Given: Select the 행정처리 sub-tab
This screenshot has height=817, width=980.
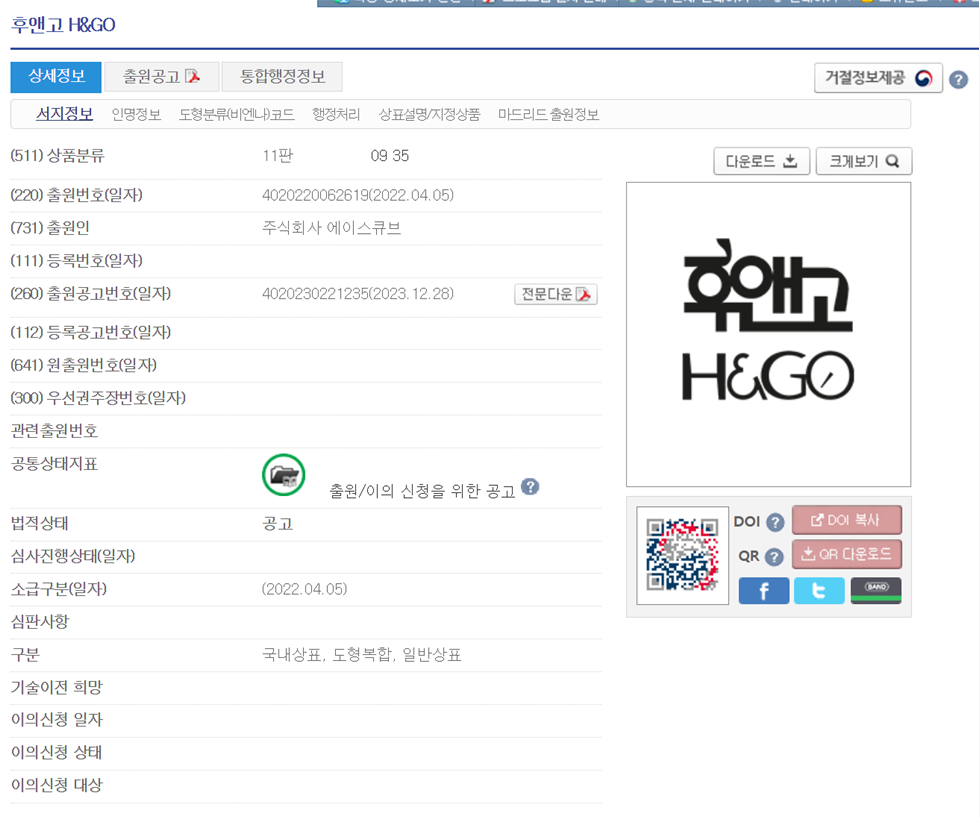Looking at the screenshot, I should click(336, 114).
